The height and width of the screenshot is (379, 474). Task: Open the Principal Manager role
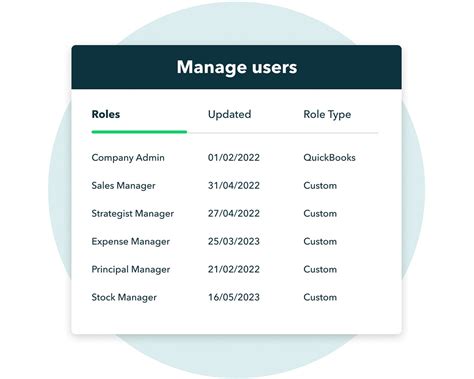131,269
